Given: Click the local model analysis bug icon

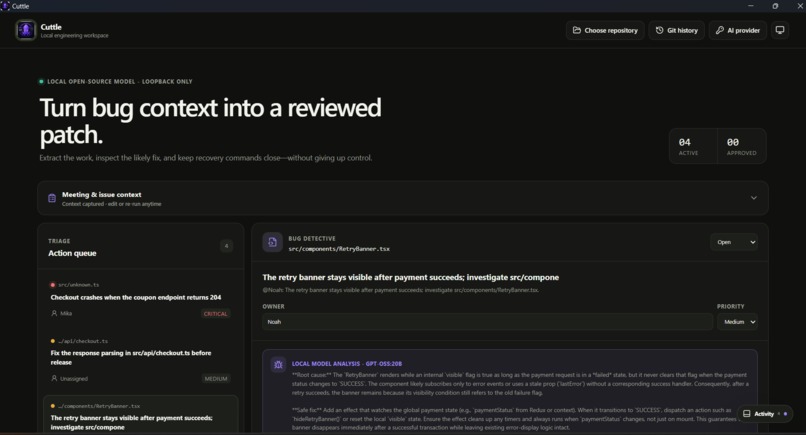Looking at the screenshot, I should click(278, 365).
